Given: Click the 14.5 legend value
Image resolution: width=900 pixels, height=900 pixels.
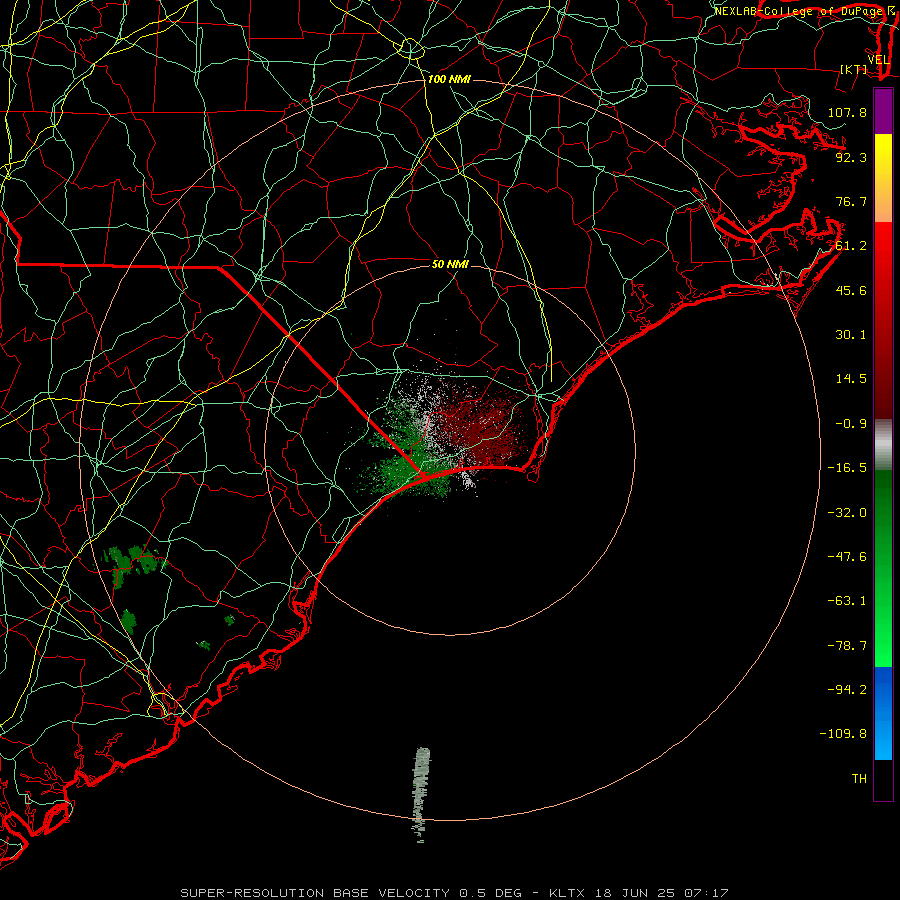Looking at the screenshot, I should tap(851, 379).
